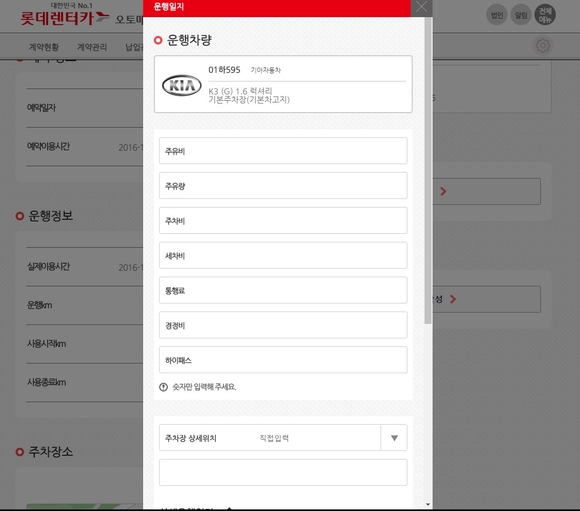Click the dialog vertical scrollbar thumb
This screenshot has width=580, height=511.
click(428, 170)
